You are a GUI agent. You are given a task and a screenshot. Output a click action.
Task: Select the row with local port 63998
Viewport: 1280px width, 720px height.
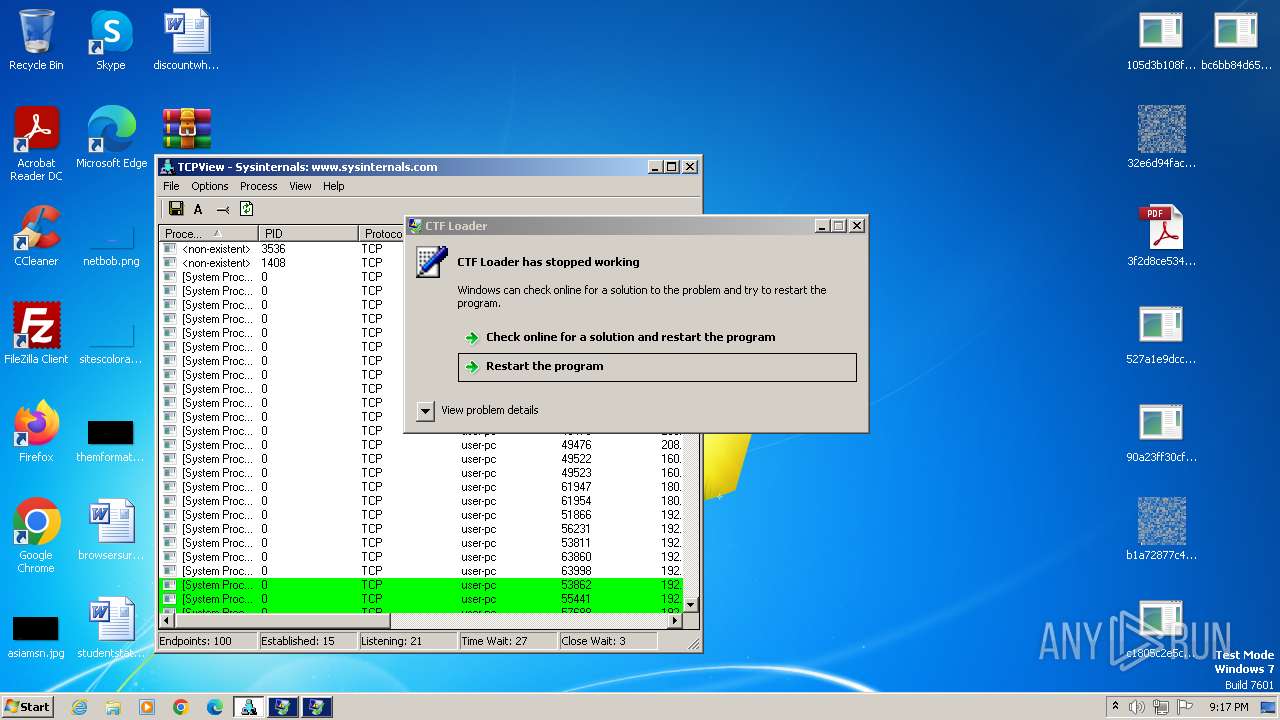pos(420,571)
